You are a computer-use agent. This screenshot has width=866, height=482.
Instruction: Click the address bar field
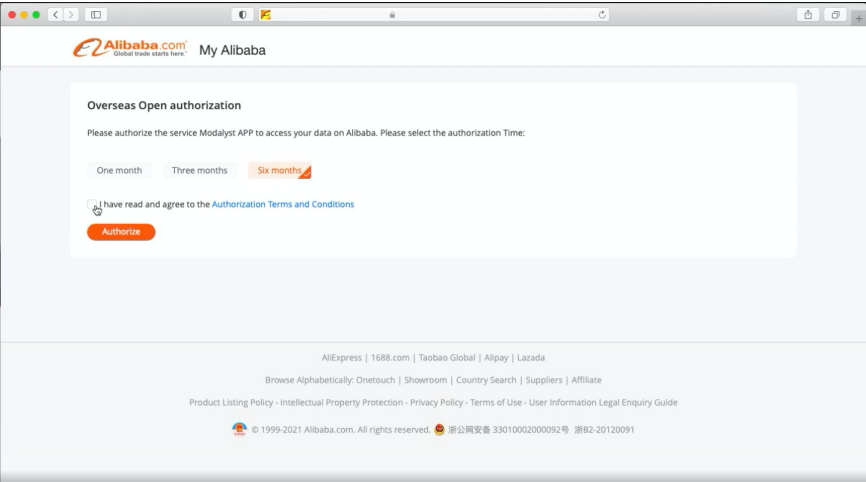pyautogui.click(x=436, y=15)
